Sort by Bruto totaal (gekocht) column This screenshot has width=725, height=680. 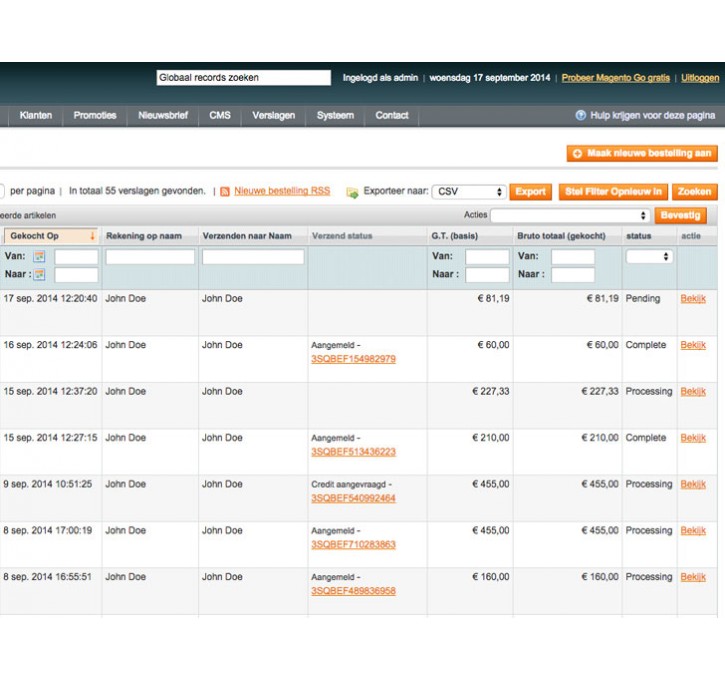click(561, 236)
